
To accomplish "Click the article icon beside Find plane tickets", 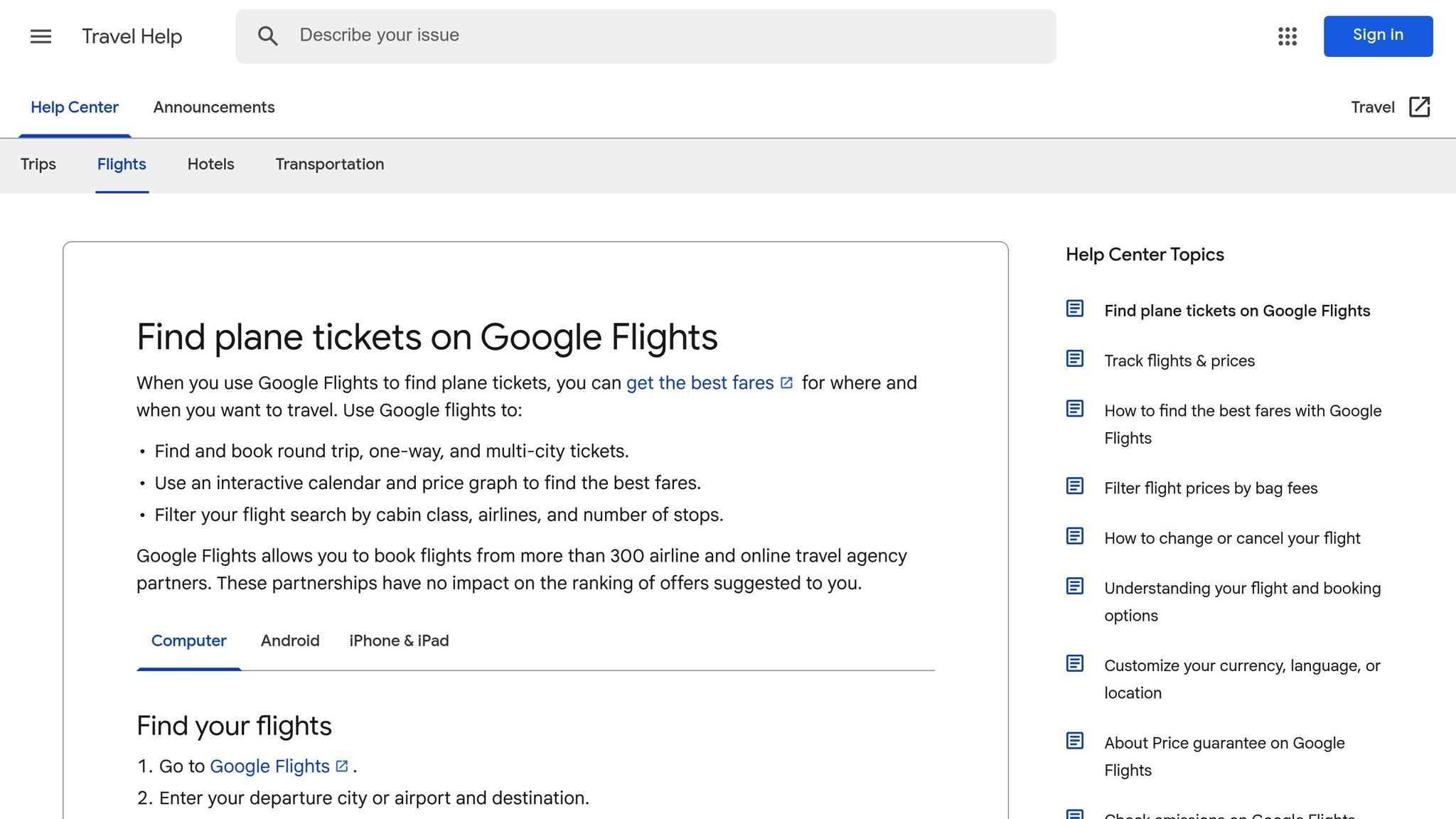I will tap(1074, 309).
